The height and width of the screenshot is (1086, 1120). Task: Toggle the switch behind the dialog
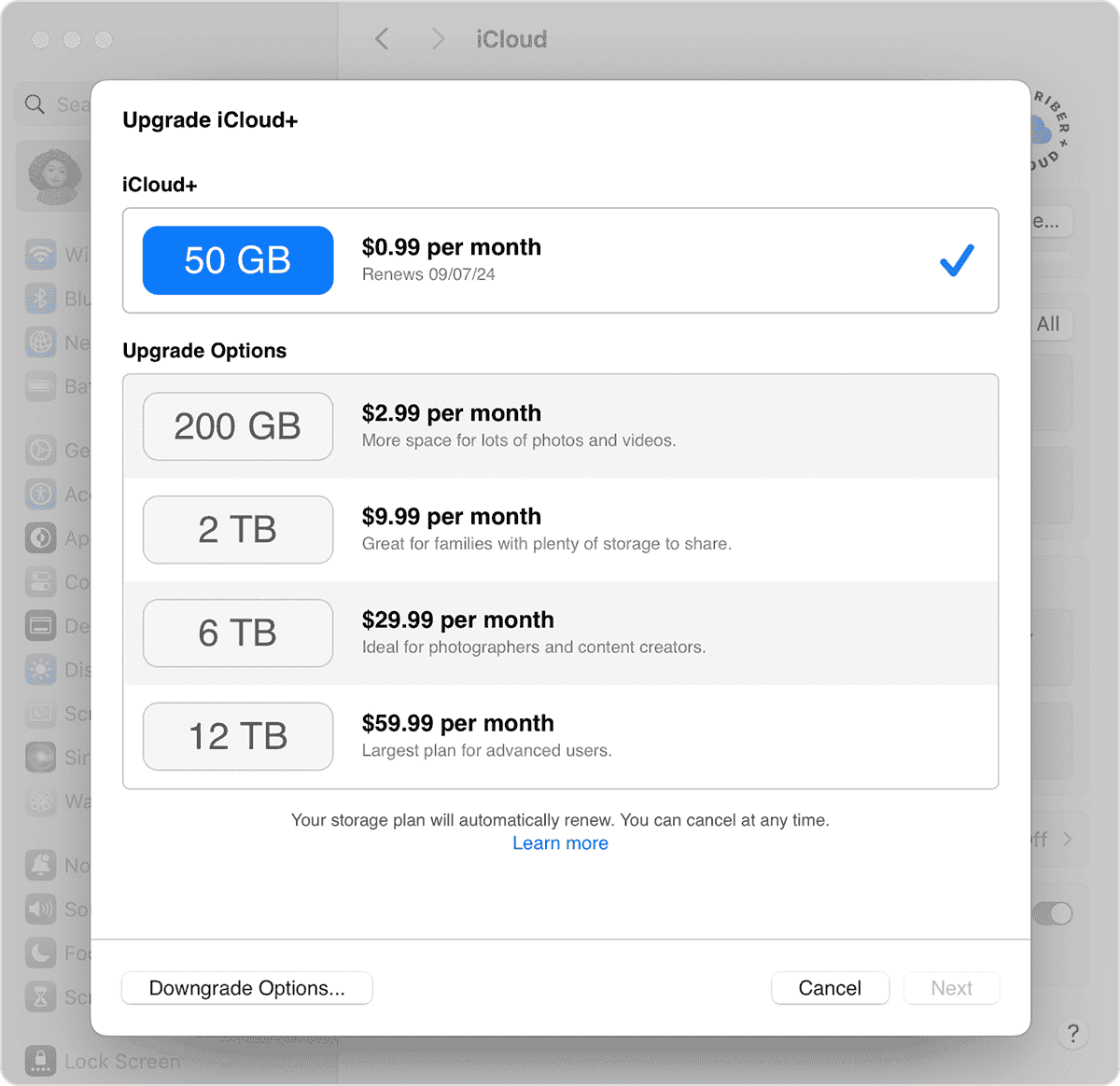(x=1053, y=913)
